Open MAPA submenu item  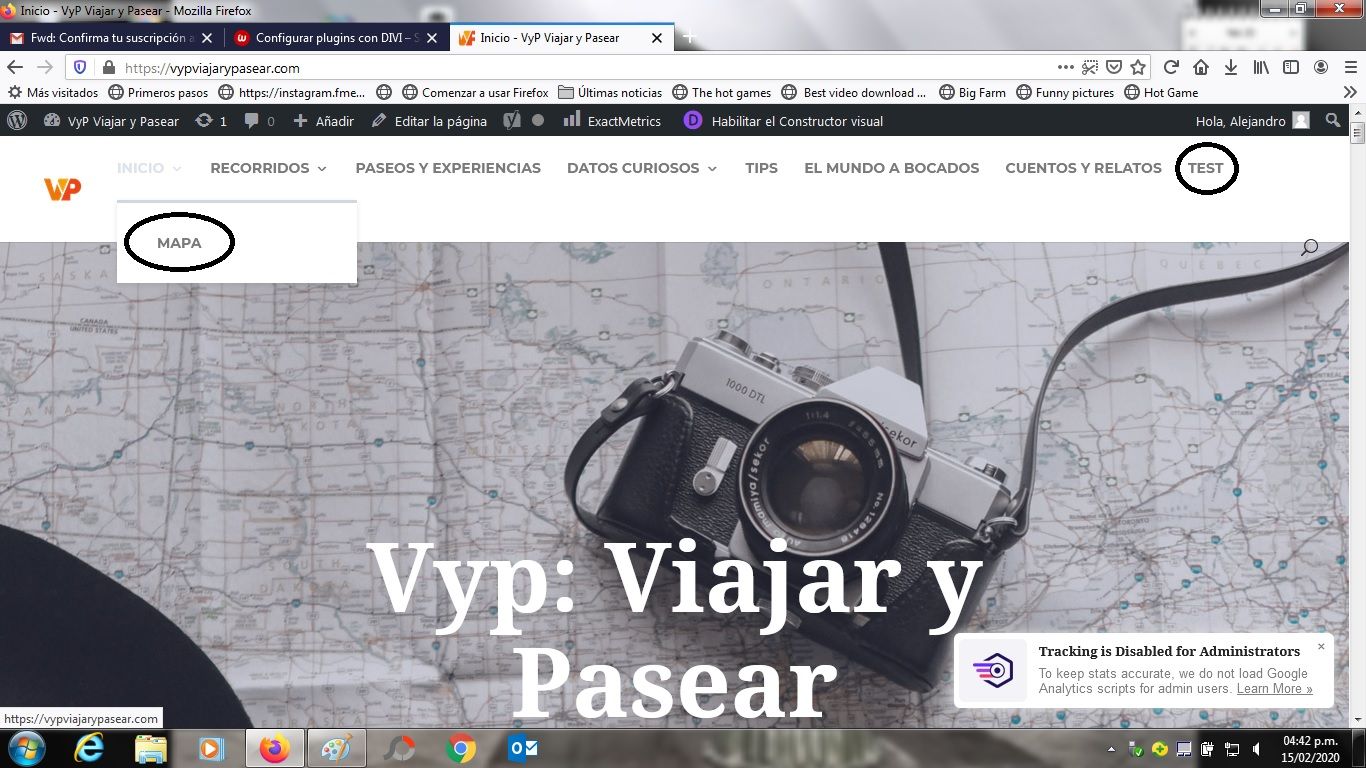click(179, 243)
